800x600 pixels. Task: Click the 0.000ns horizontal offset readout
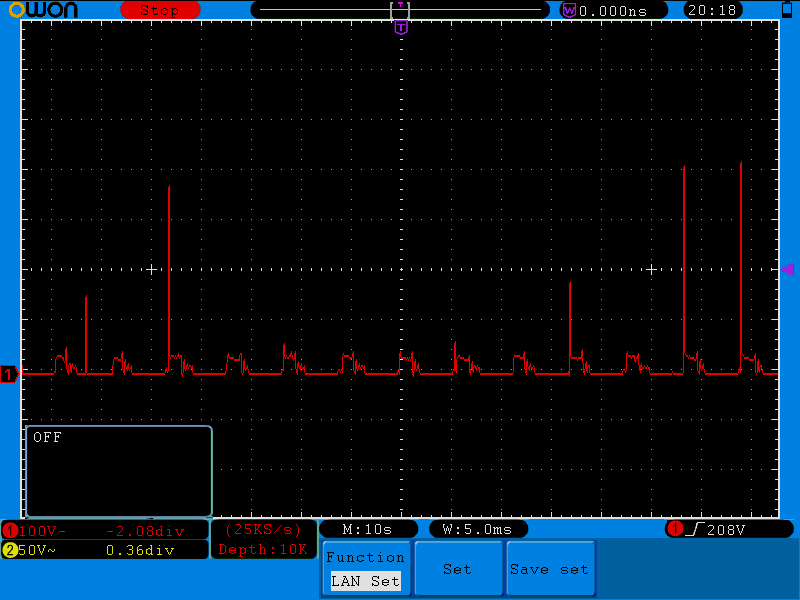click(613, 11)
